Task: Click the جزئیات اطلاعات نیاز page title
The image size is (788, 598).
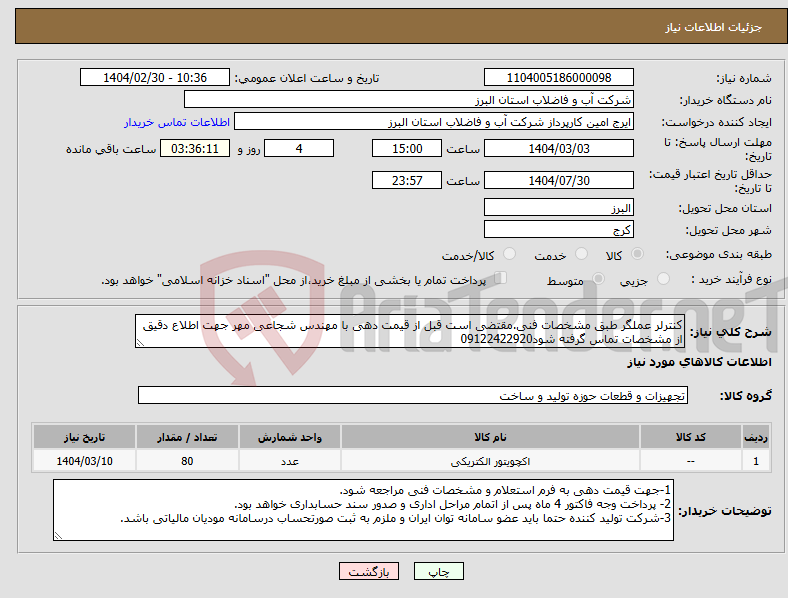Action: pos(714,27)
